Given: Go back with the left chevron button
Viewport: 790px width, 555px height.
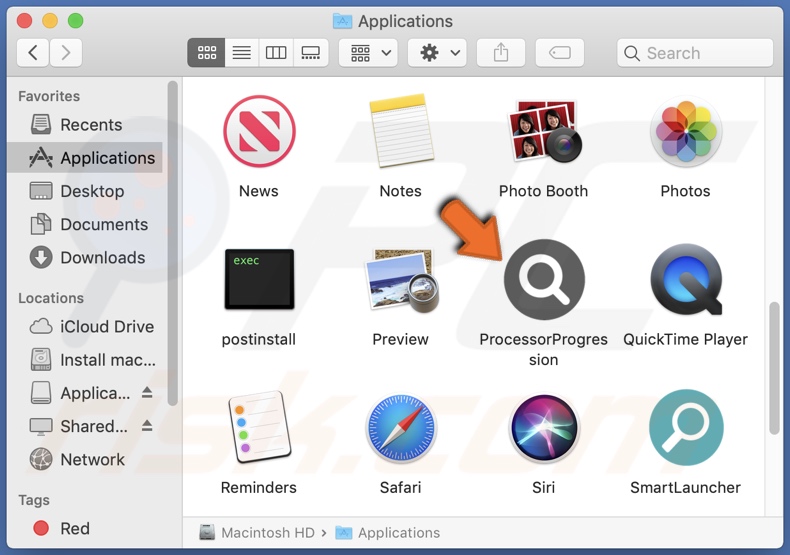Looking at the screenshot, I should (33, 52).
